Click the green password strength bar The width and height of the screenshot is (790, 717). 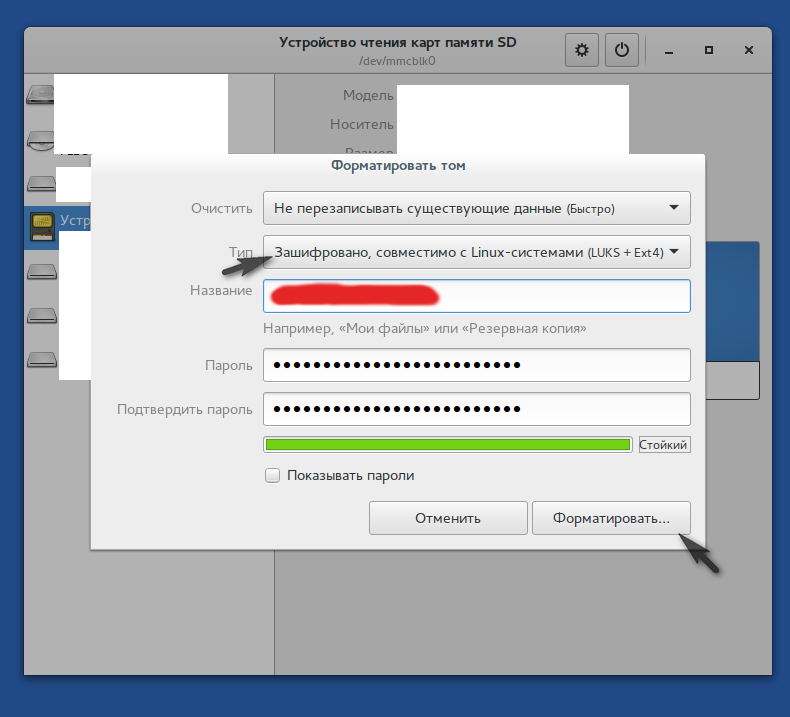448,444
